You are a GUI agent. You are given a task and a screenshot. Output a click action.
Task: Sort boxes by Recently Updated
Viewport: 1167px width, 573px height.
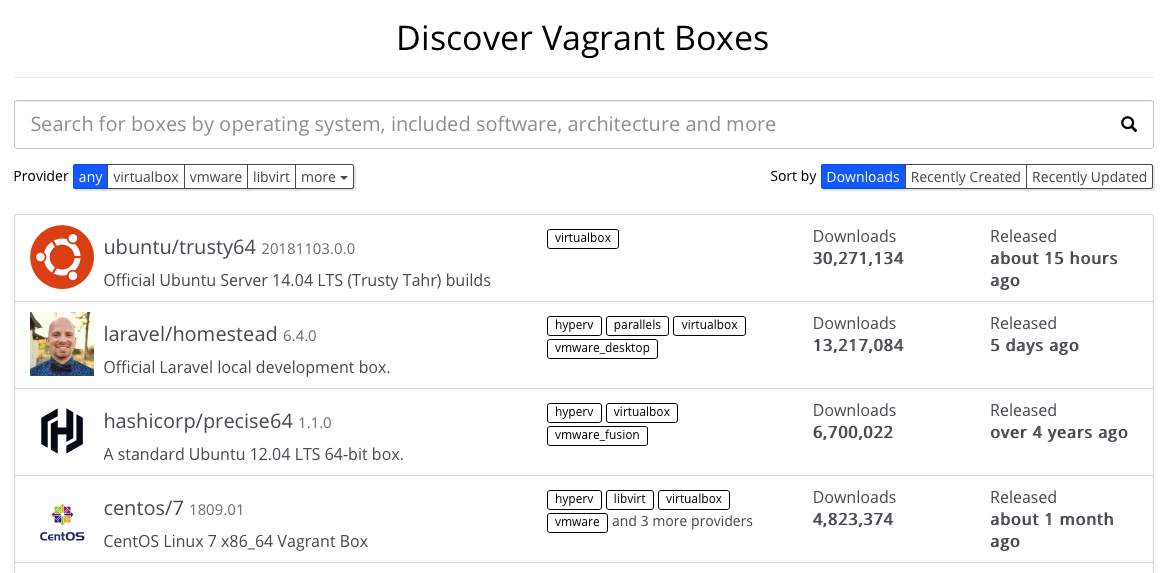tap(1089, 177)
